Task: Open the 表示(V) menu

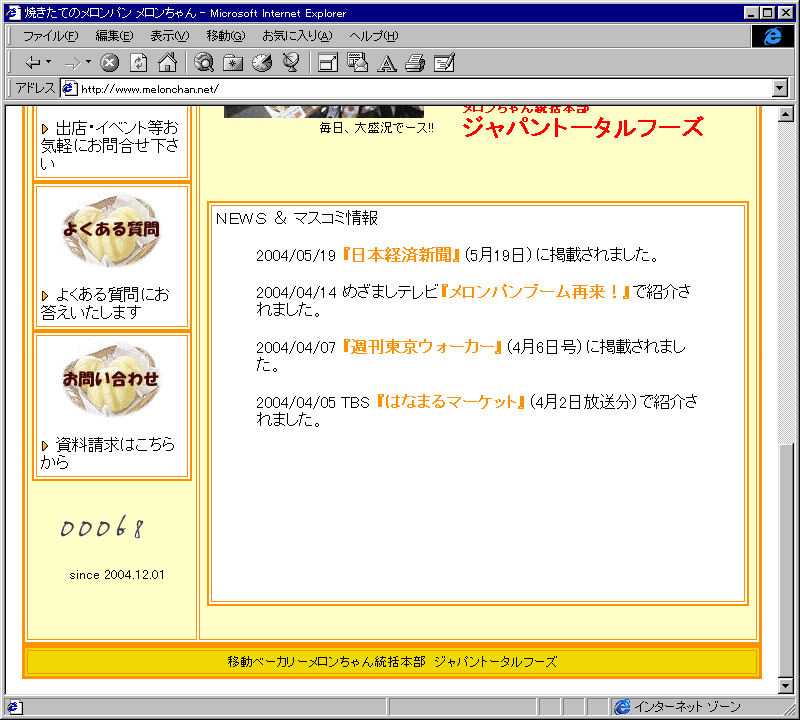Action: 169,36
